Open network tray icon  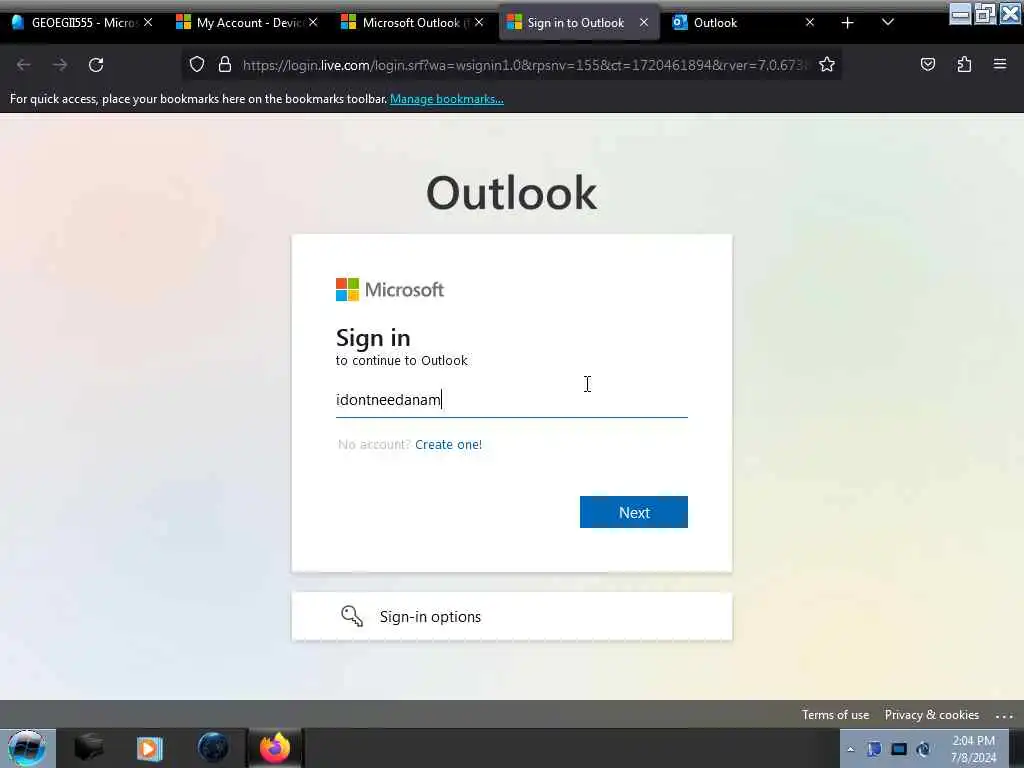(x=874, y=749)
